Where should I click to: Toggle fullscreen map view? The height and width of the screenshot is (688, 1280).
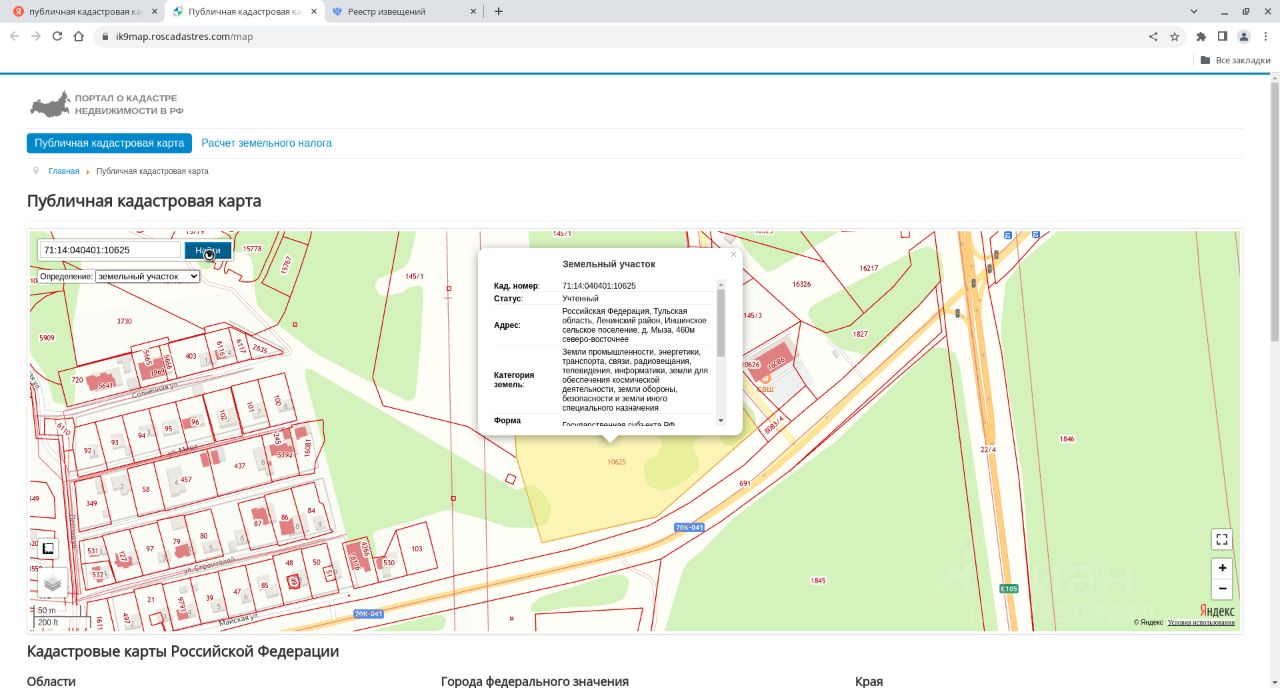tap(1222, 539)
